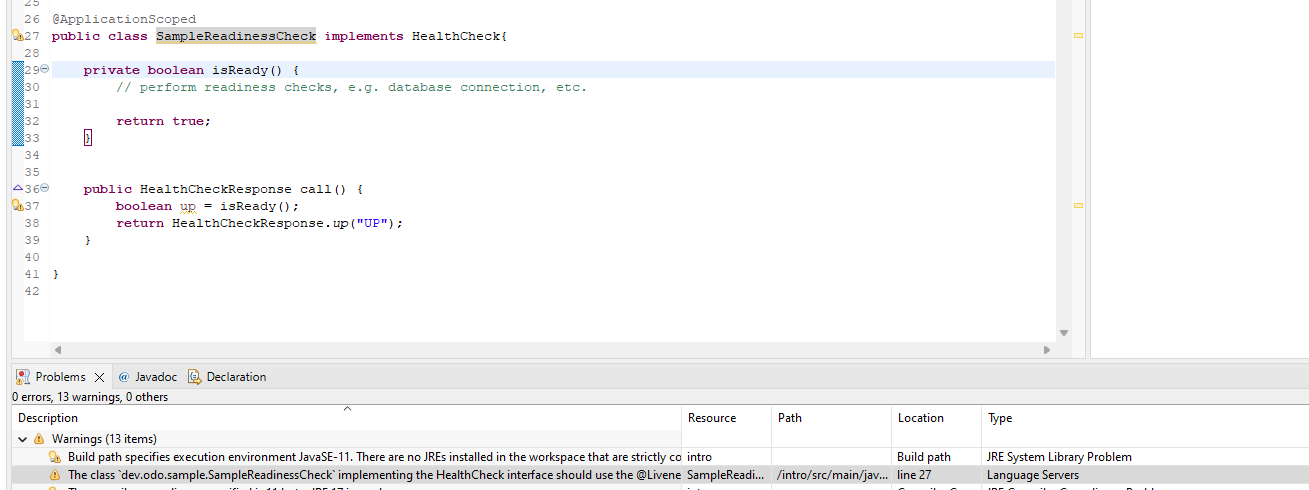Viewport: 1309px width, 490px height.
Task: Click the 'perform readiness checks' comment
Action: (x=351, y=87)
